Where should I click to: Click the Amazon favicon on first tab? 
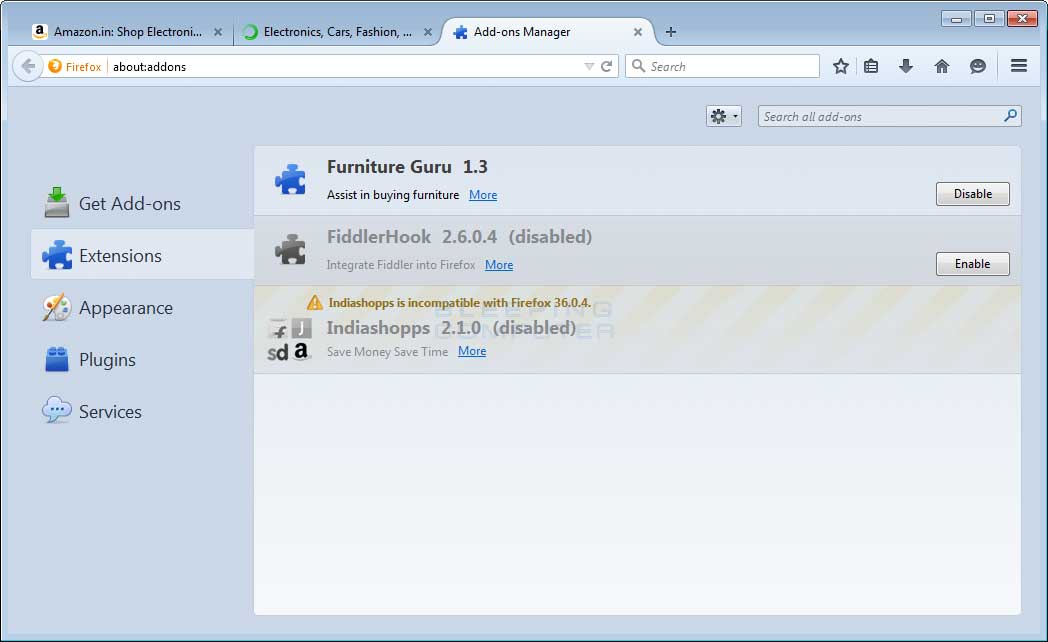click(39, 31)
